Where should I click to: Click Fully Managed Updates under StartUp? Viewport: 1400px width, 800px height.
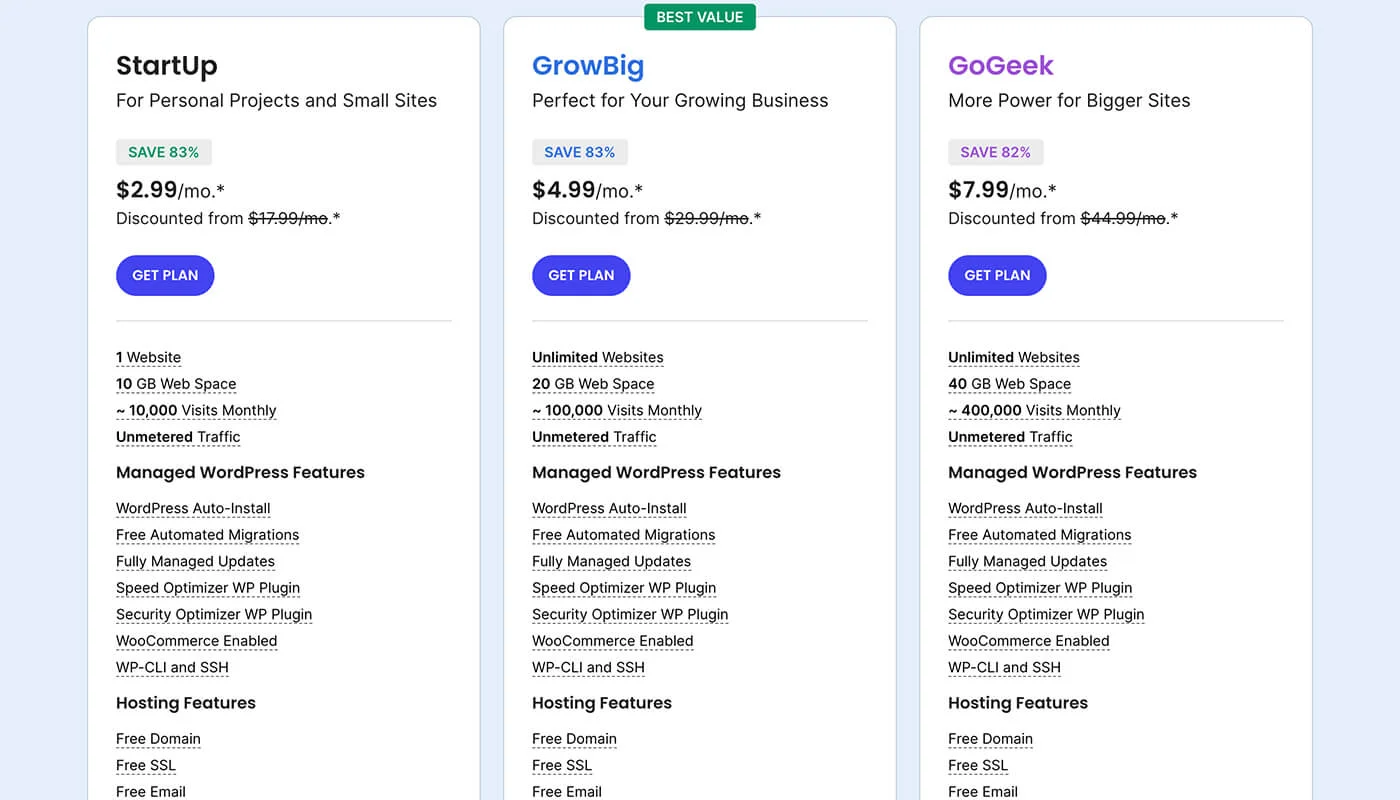click(195, 561)
